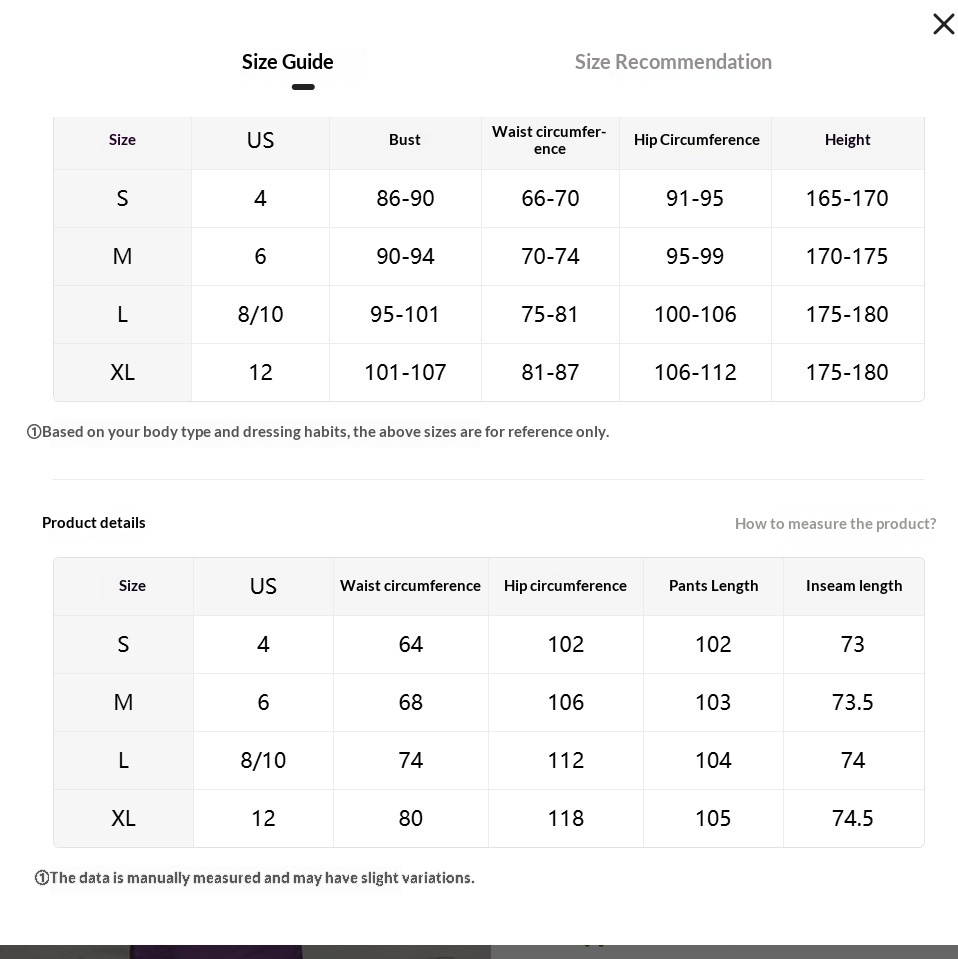
Task: Close the size guide popup
Action: coord(943,25)
